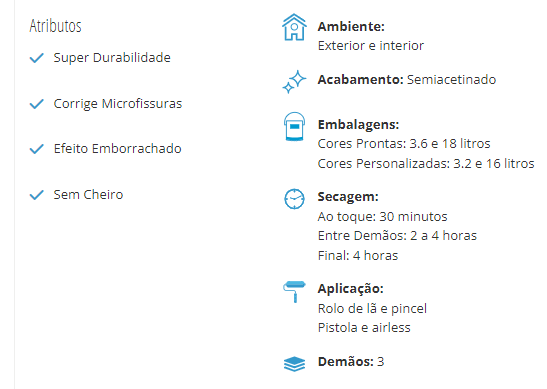Image resolution: width=547 pixels, height=389 pixels.
Task: Click the Entre Demãos drying time line
Action: (x=397, y=236)
